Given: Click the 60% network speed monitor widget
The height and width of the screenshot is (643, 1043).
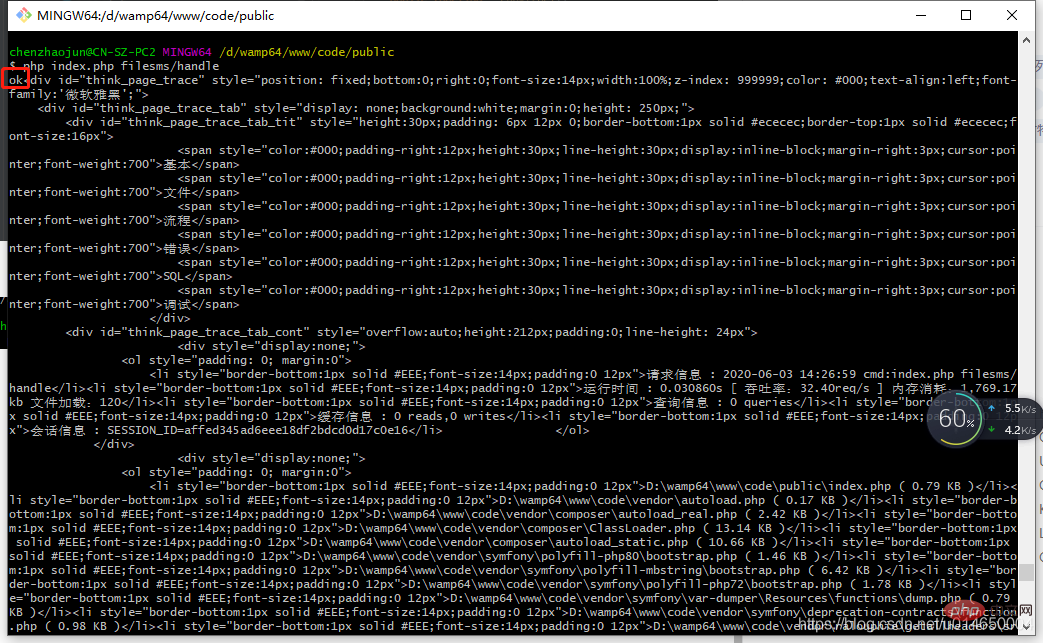Looking at the screenshot, I should (x=957, y=419).
